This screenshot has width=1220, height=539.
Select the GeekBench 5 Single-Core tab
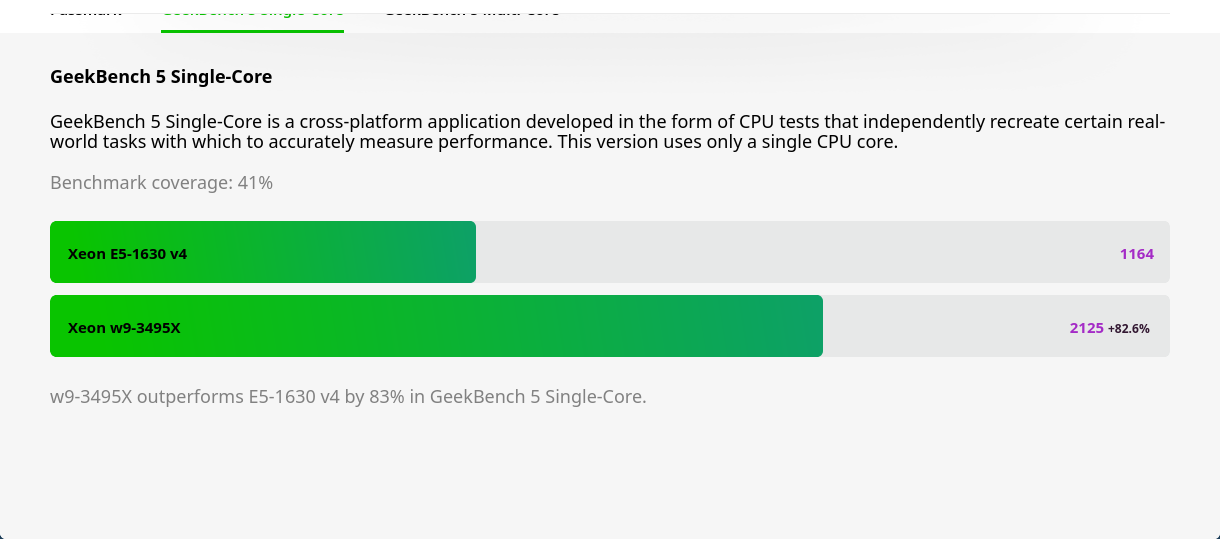pyautogui.click(x=252, y=9)
